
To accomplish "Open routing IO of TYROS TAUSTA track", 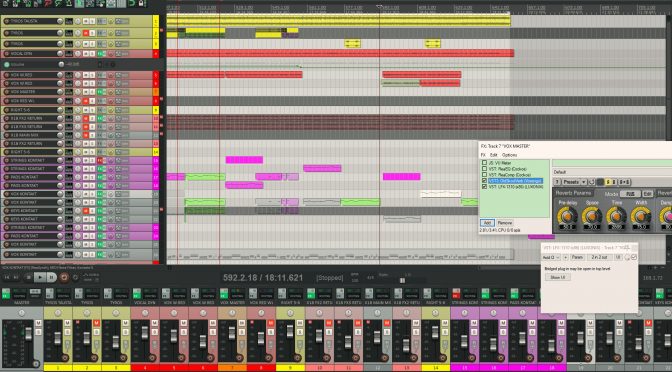I will pos(69,21).
